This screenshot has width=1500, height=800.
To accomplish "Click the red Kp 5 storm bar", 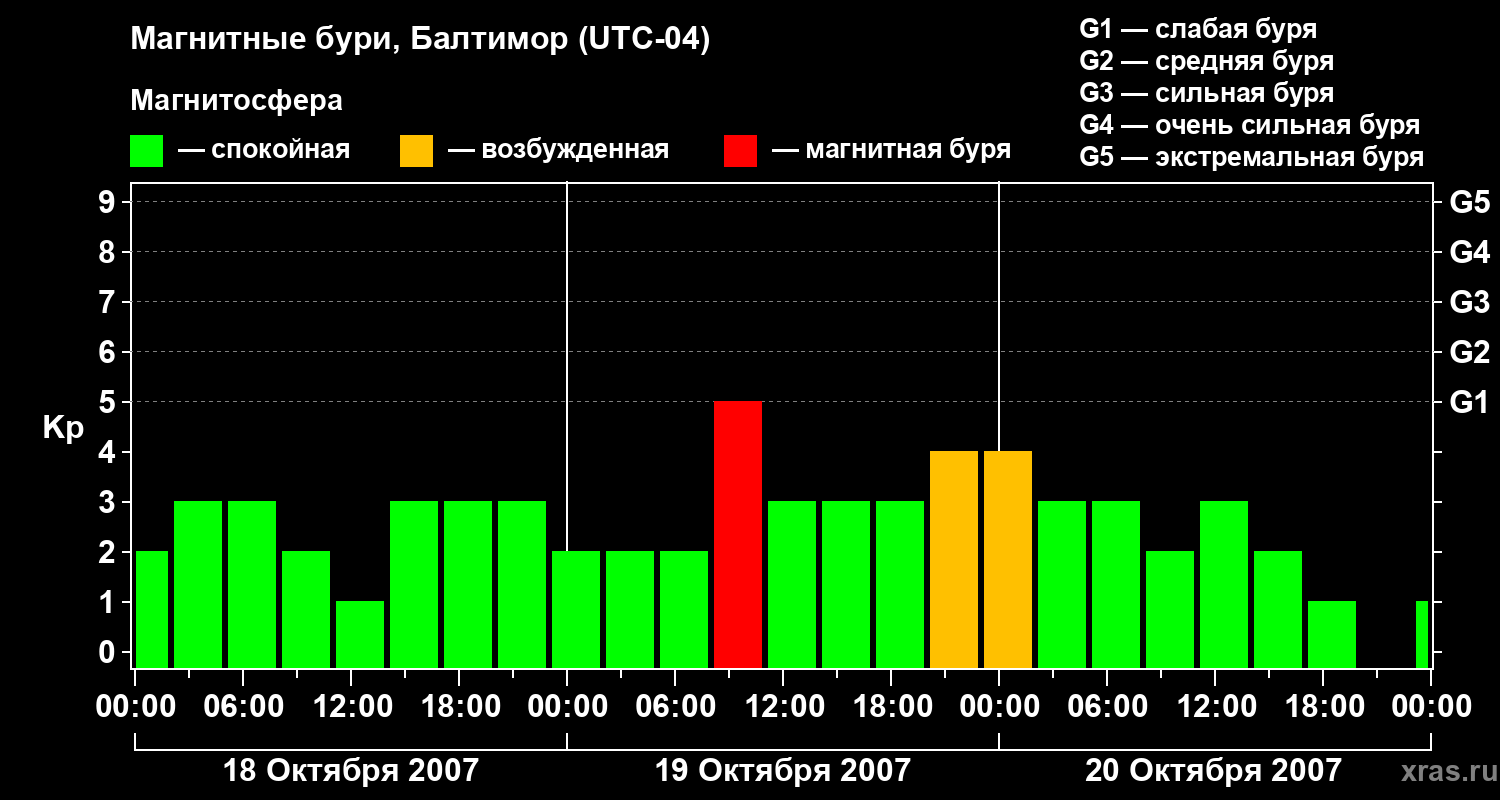I will [x=738, y=534].
